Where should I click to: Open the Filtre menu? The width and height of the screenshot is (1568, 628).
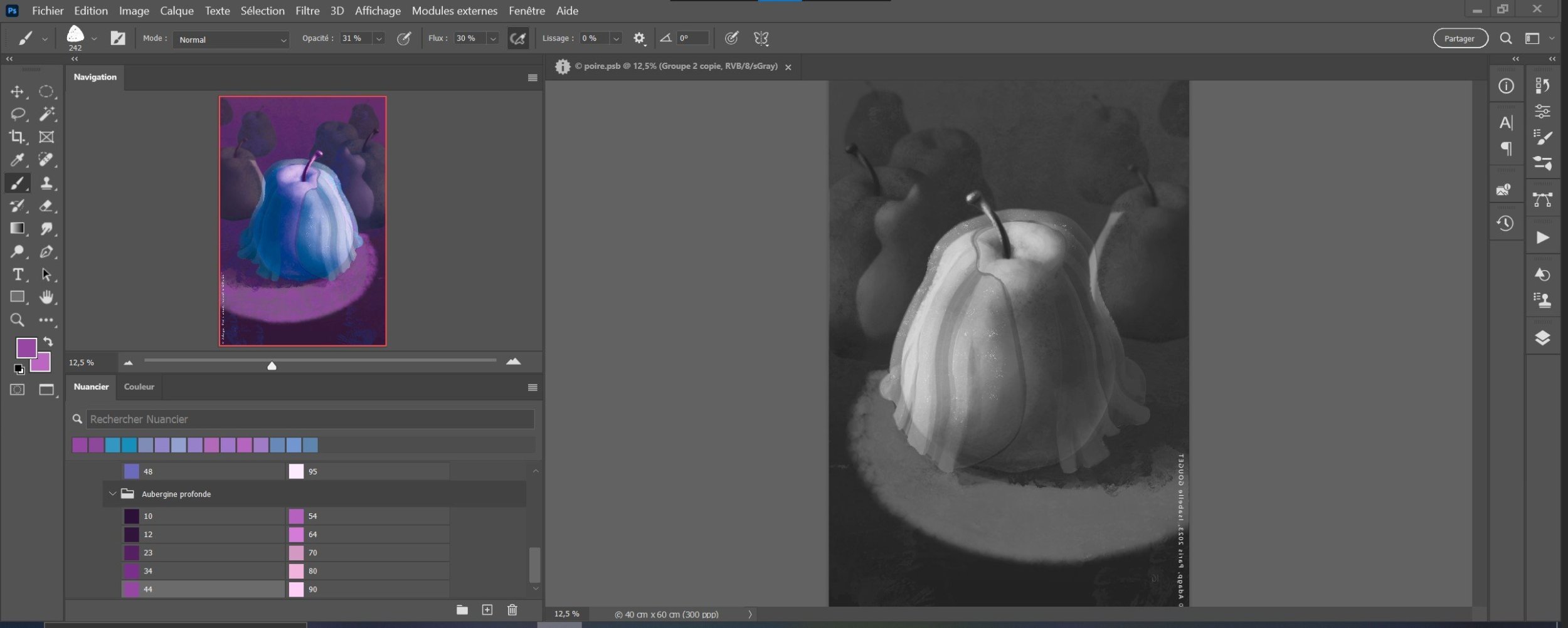tap(307, 11)
